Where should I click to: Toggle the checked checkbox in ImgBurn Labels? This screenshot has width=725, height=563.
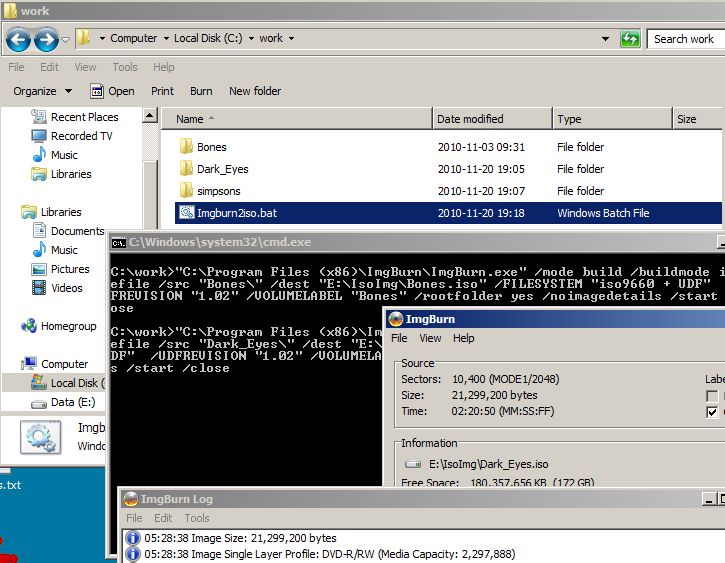click(712, 412)
